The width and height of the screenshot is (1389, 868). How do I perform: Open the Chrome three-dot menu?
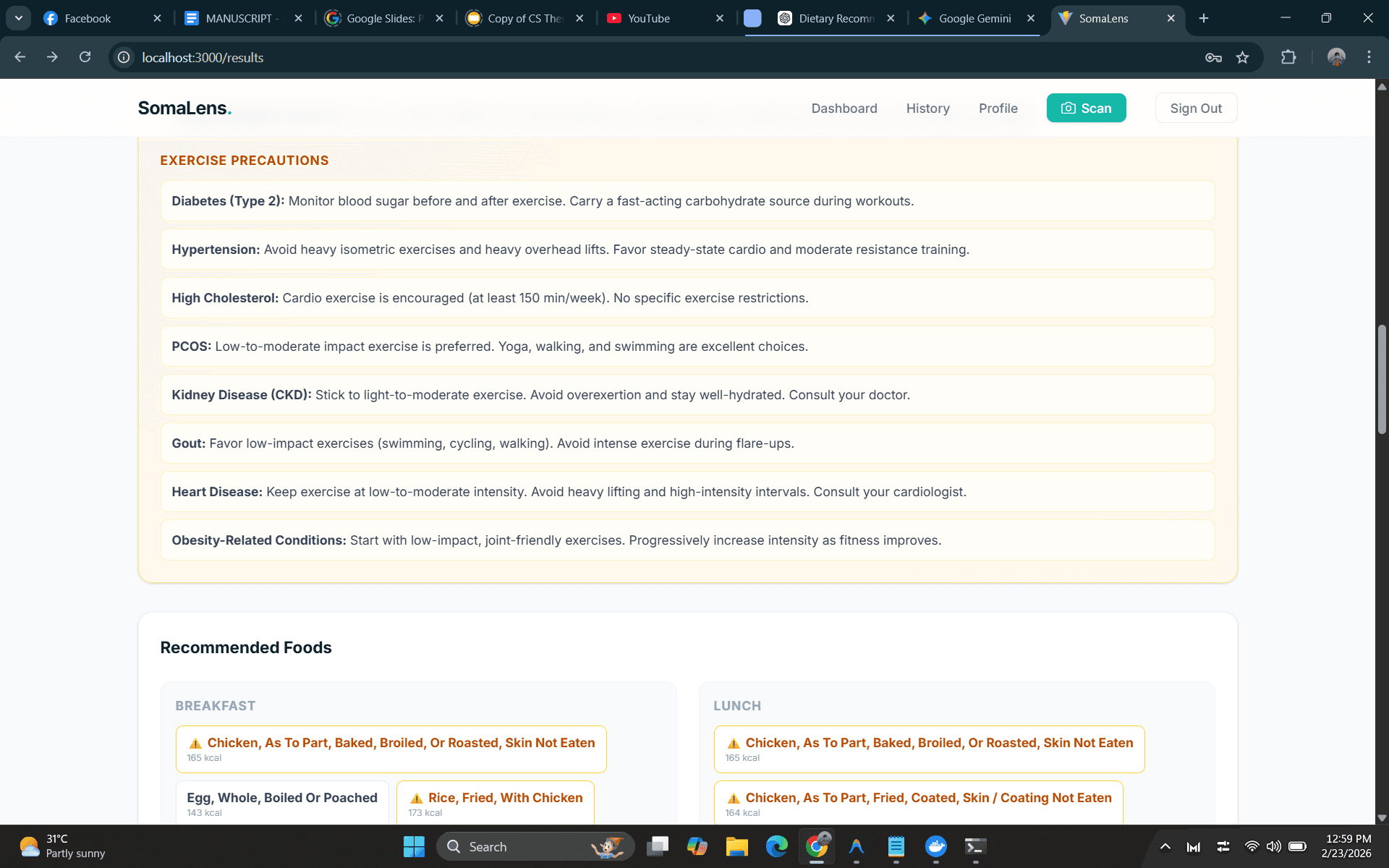[x=1369, y=57]
